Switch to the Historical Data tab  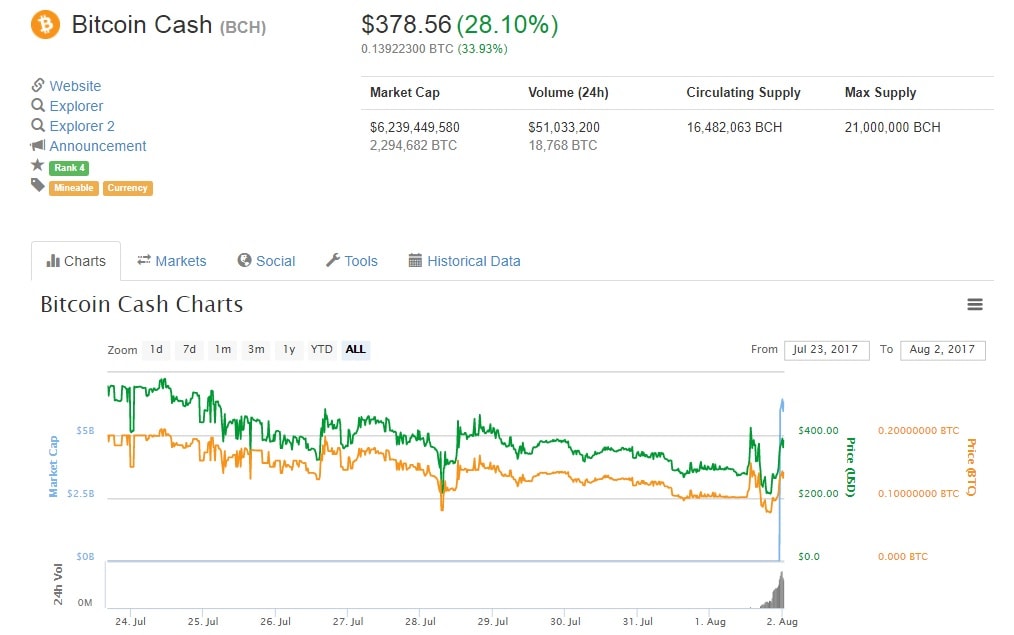point(465,261)
